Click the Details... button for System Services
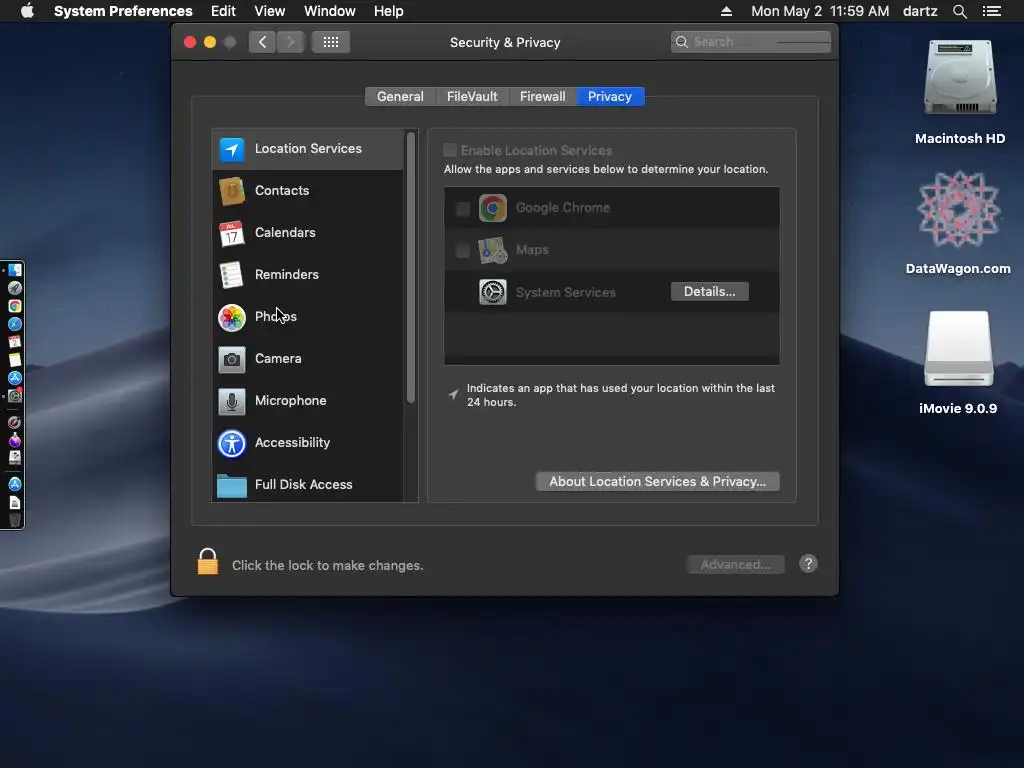The height and width of the screenshot is (768, 1024). [709, 291]
